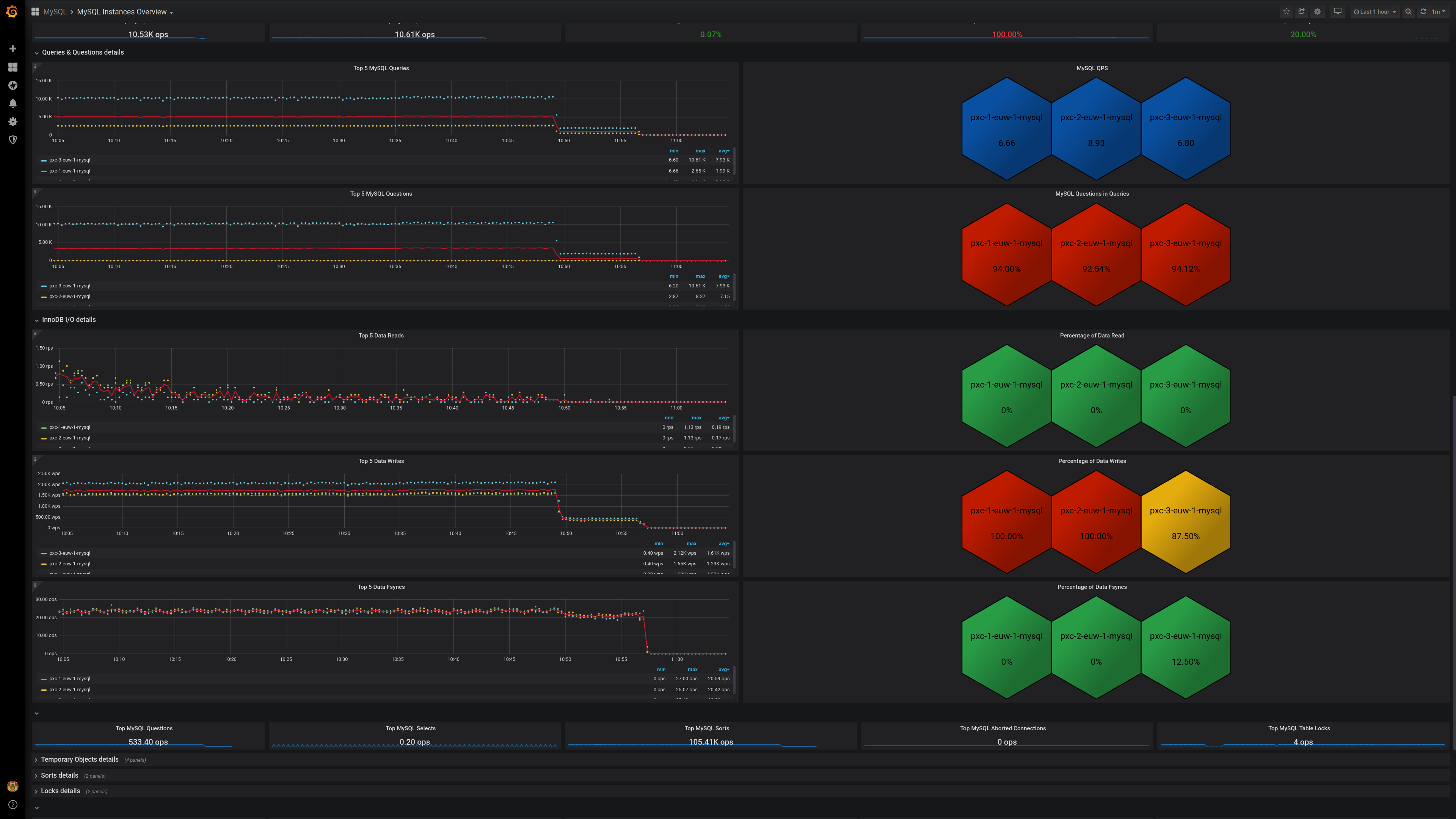Toggle pxc-1-euw-1-mysql series in Top 5 Data Fsyncs legend
The height and width of the screenshot is (819, 1456).
click(x=69, y=678)
